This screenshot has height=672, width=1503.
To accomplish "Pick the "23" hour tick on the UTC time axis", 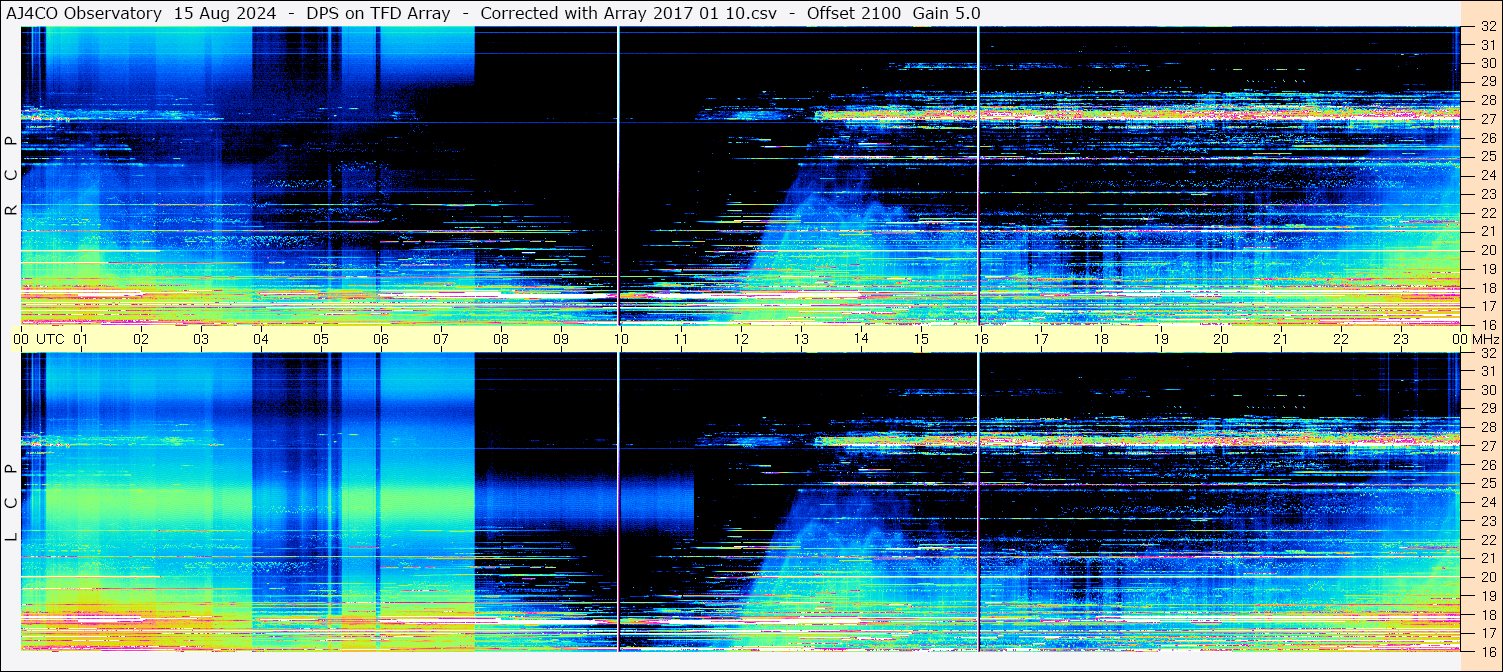I will [x=1401, y=339].
